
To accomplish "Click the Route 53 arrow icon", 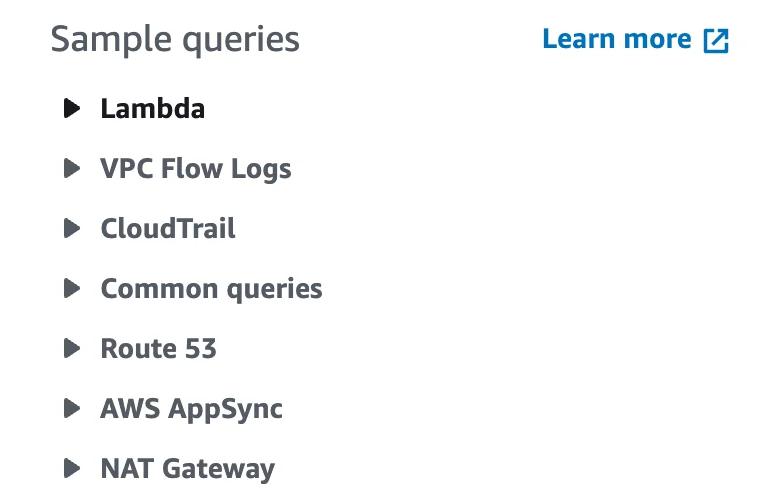I will 71,349.
